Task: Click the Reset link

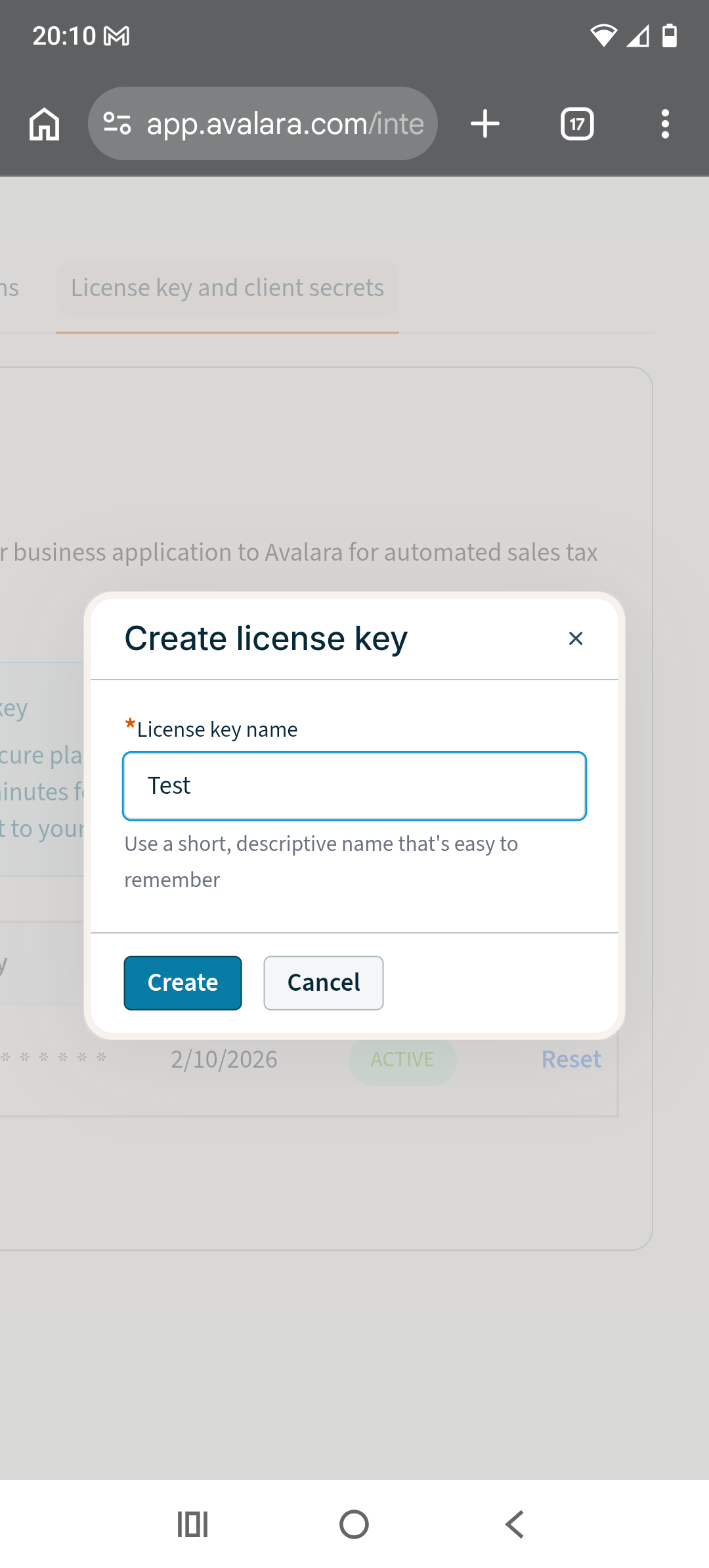Action: [x=571, y=1059]
